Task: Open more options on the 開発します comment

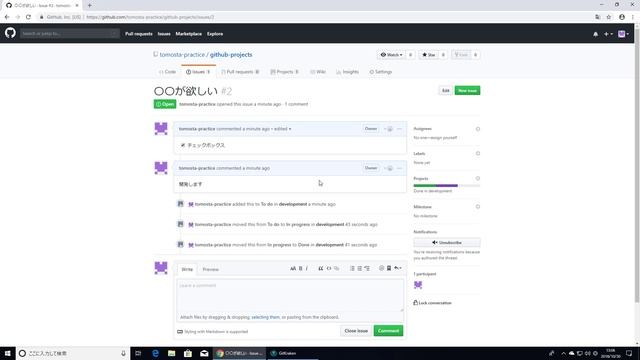Action: (400, 168)
